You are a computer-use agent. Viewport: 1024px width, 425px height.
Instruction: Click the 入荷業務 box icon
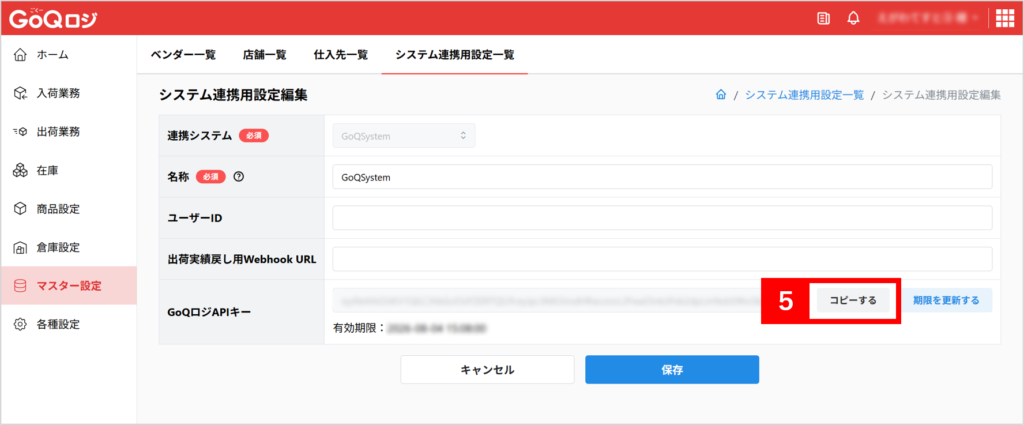(x=20, y=93)
